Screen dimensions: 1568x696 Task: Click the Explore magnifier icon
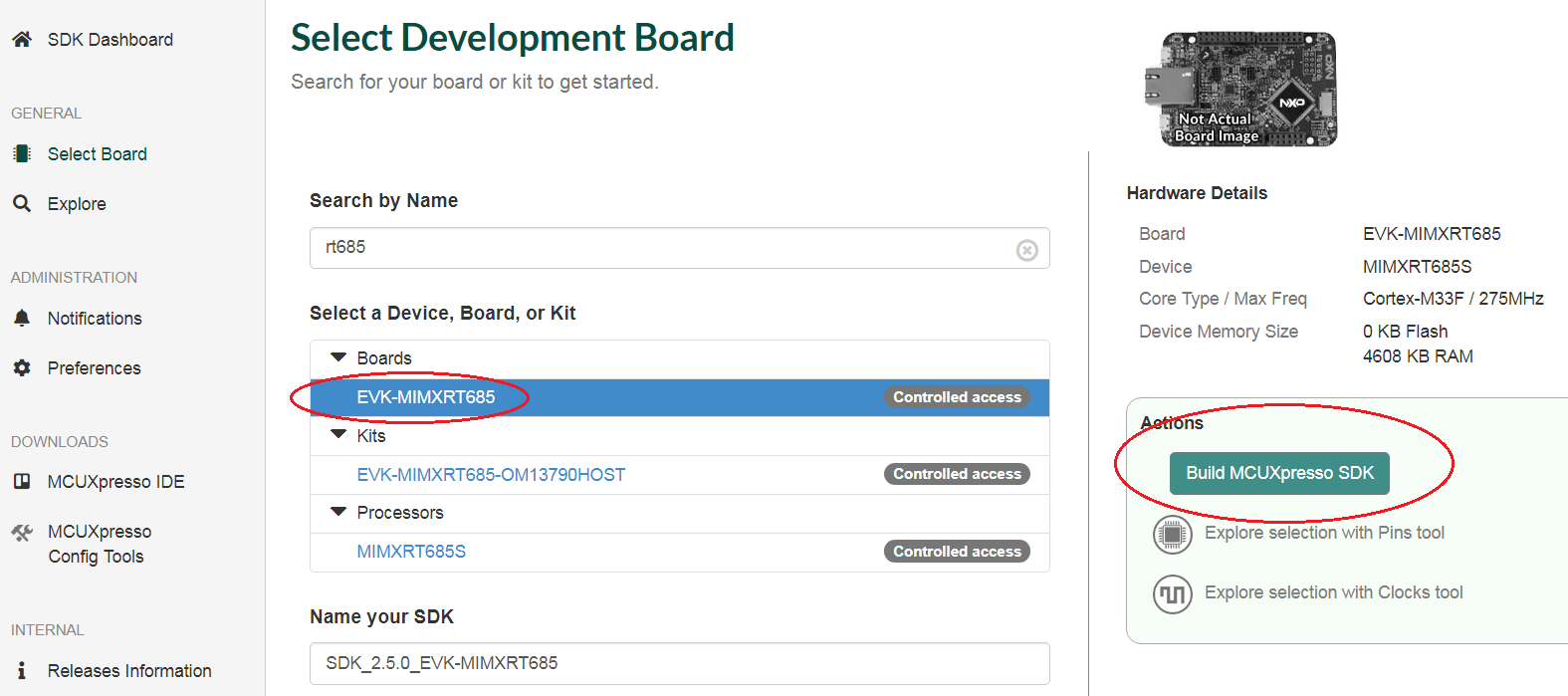22,204
